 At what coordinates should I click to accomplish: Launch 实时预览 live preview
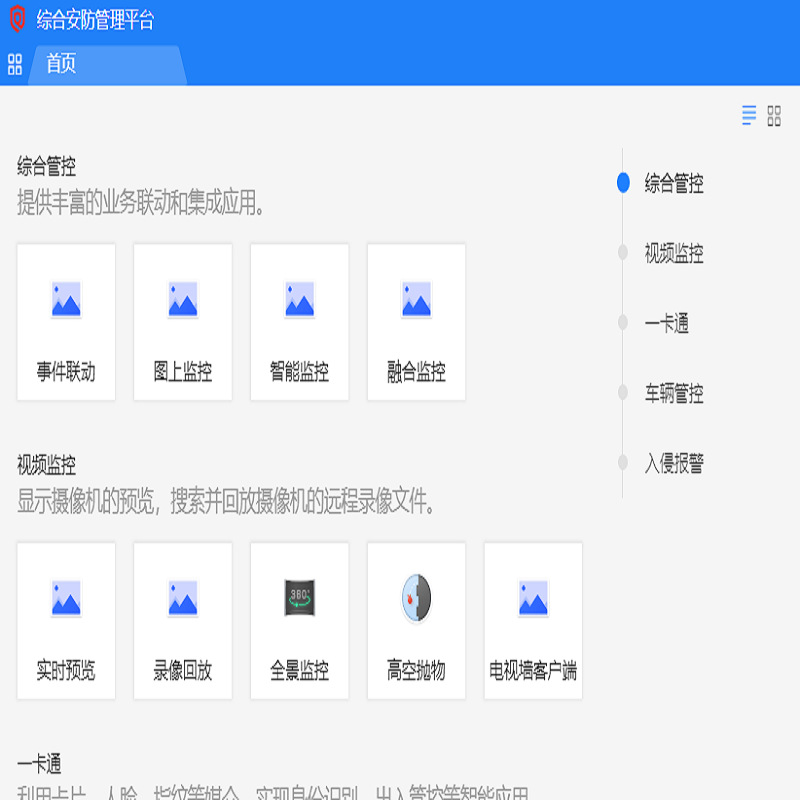tap(66, 621)
